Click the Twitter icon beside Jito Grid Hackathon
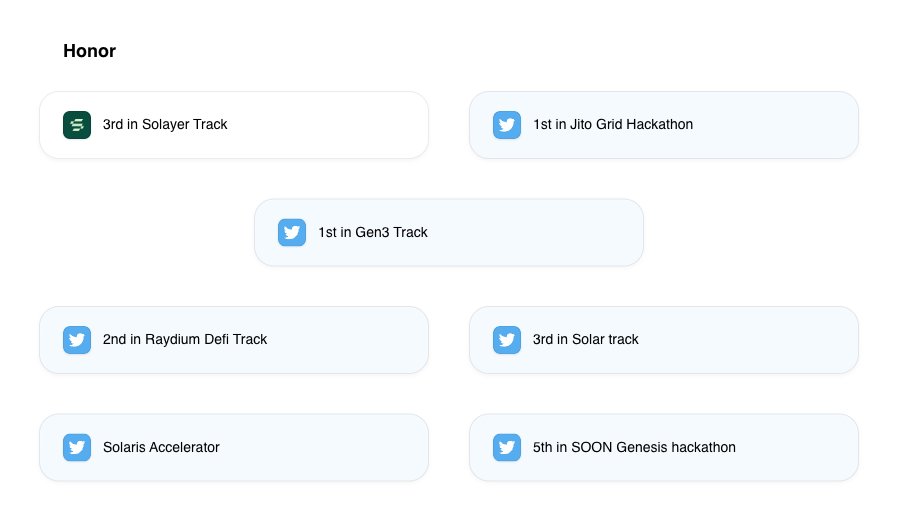The image size is (917, 531). click(x=507, y=125)
